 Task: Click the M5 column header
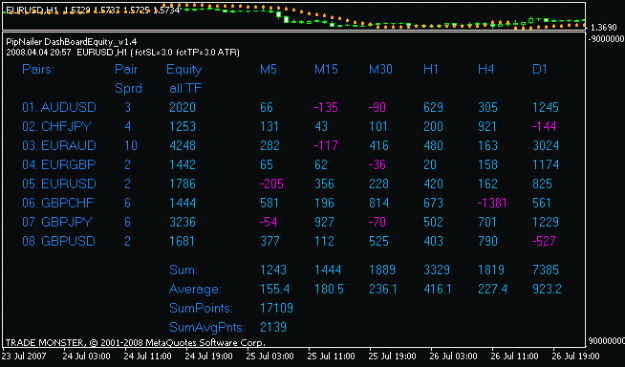point(268,69)
